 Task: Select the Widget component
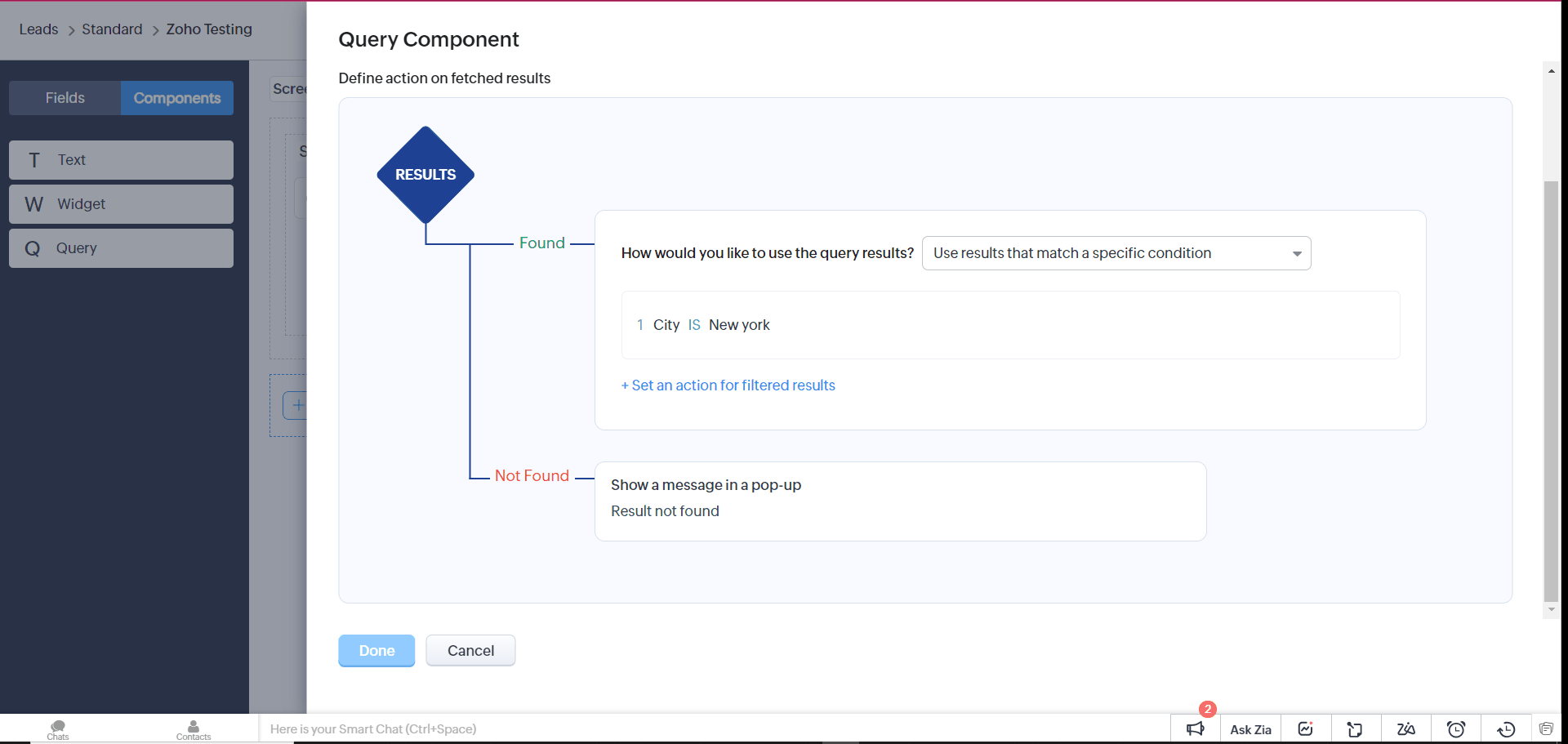click(121, 204)
